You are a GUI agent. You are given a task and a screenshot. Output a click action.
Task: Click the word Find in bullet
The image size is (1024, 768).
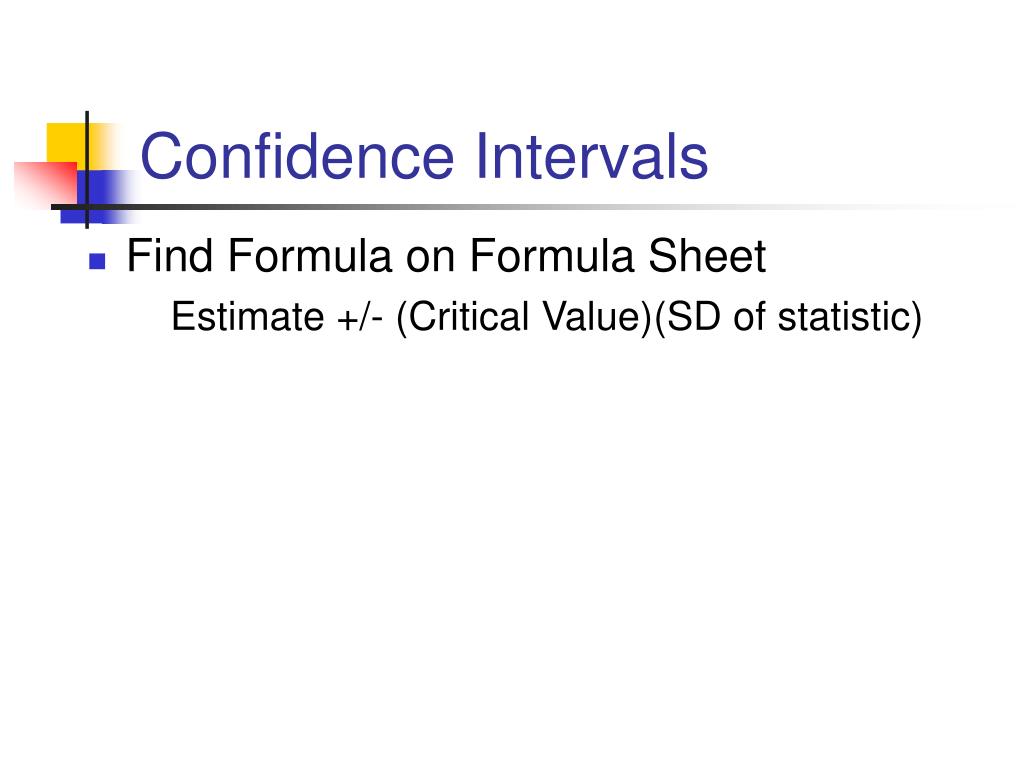[169, 255]
